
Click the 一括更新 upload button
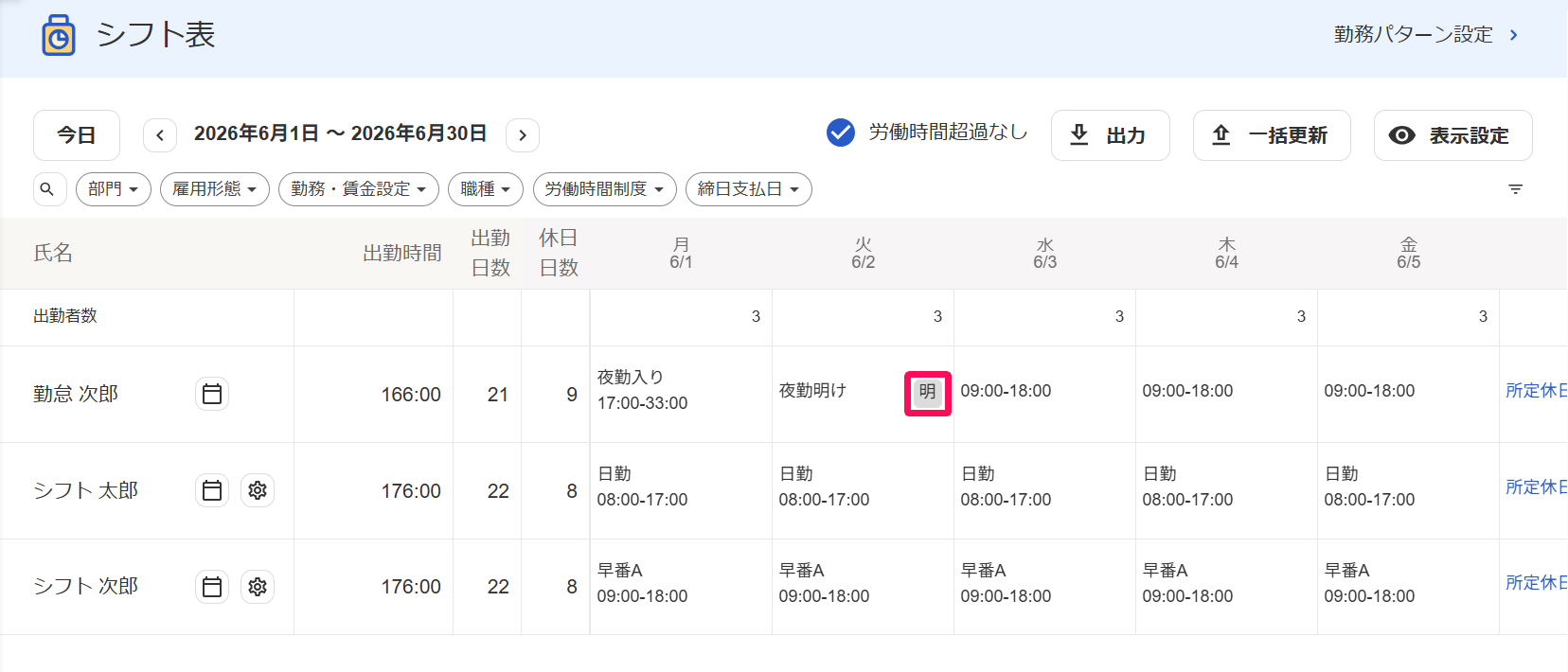(1272, 135)
